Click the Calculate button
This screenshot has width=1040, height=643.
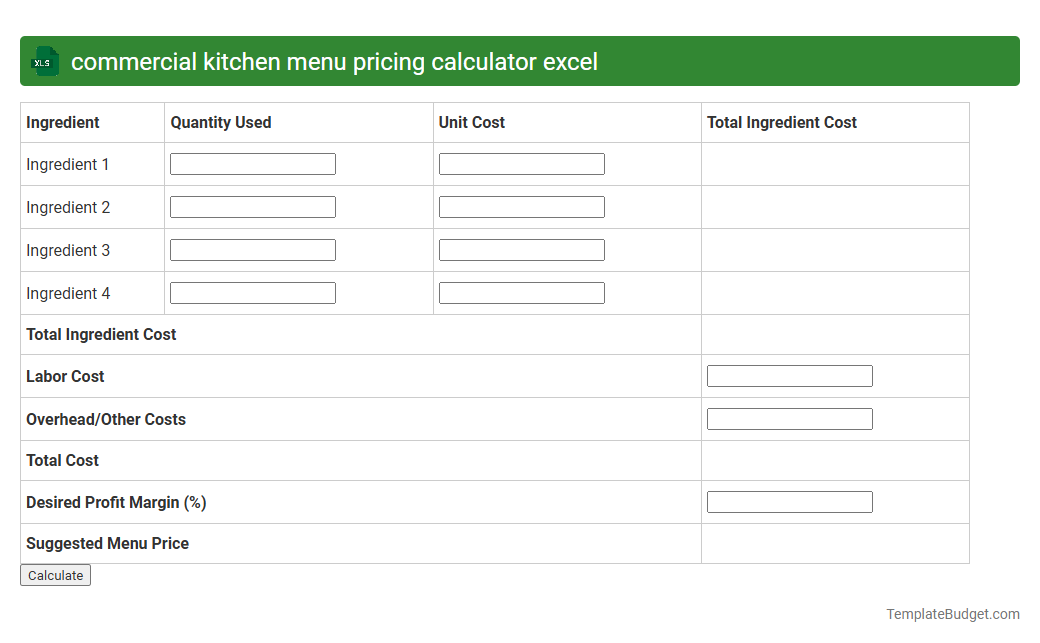(x=55, y=575)
